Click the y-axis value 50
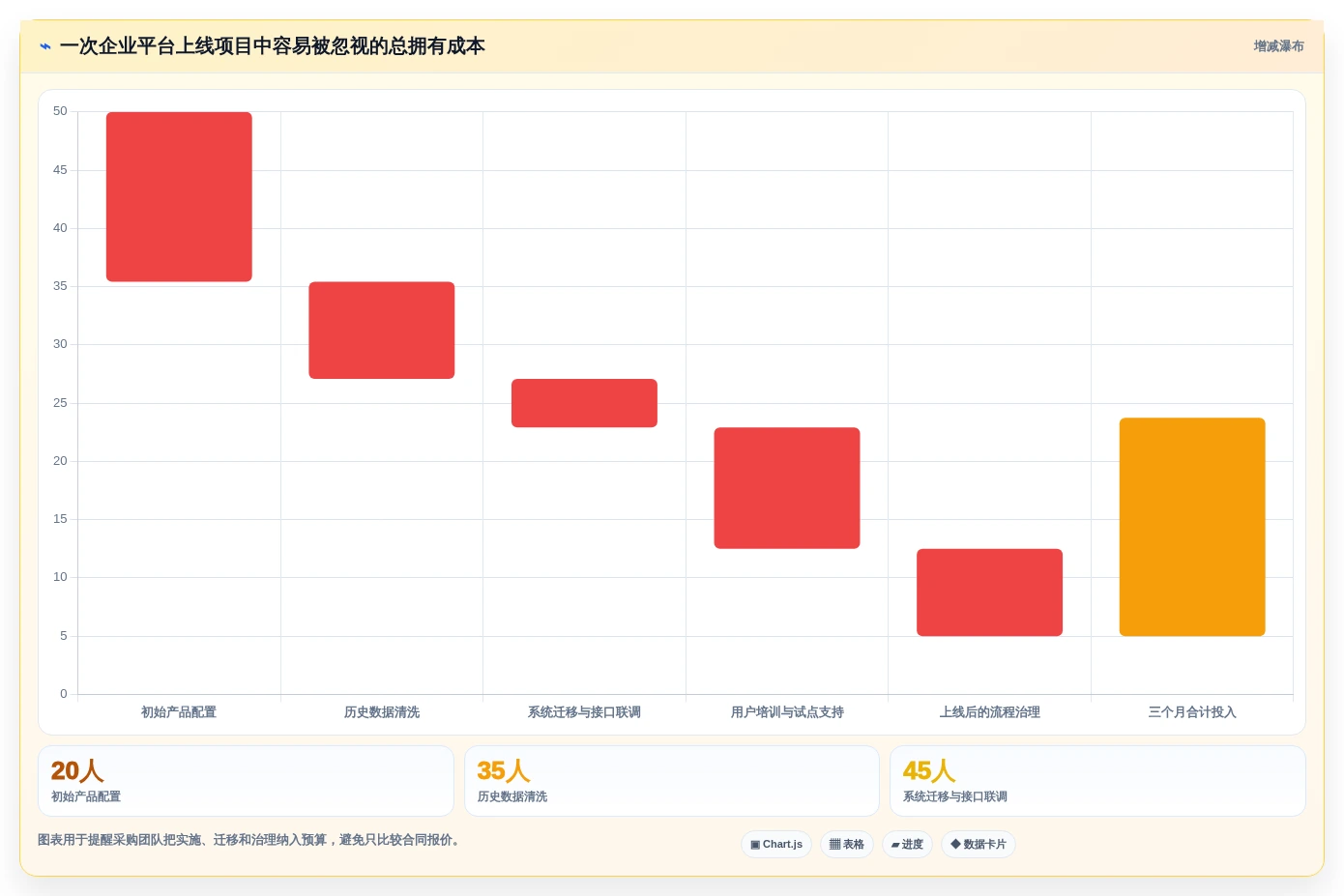Viewport: 1344px width, 896px height. pos(60,111)
